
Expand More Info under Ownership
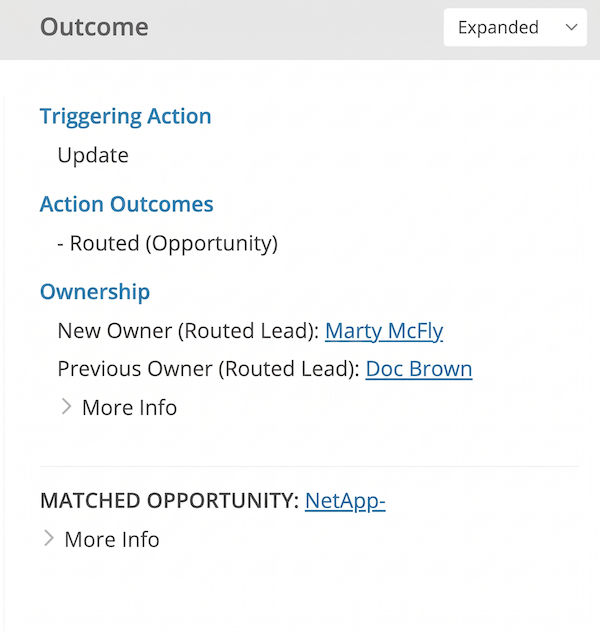tap(129, 407)
